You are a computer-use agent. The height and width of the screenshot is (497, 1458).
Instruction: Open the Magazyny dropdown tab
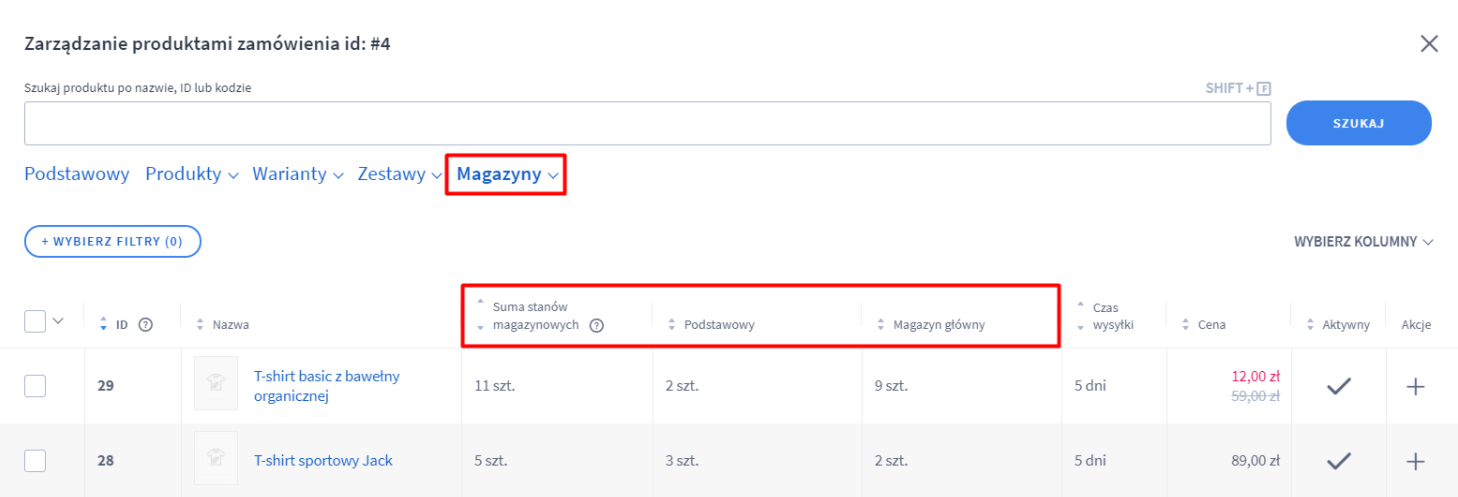507,174
